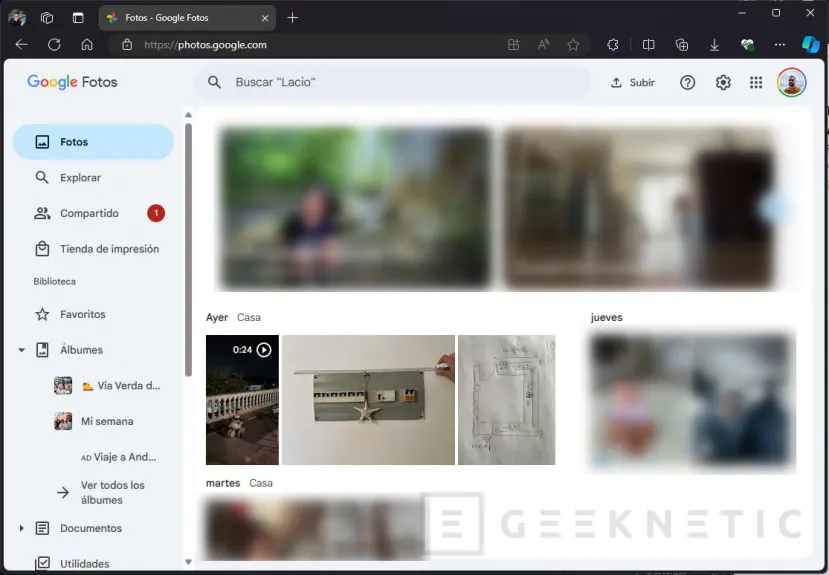Open the 0:24 video thumbnail

click(242, 400)
